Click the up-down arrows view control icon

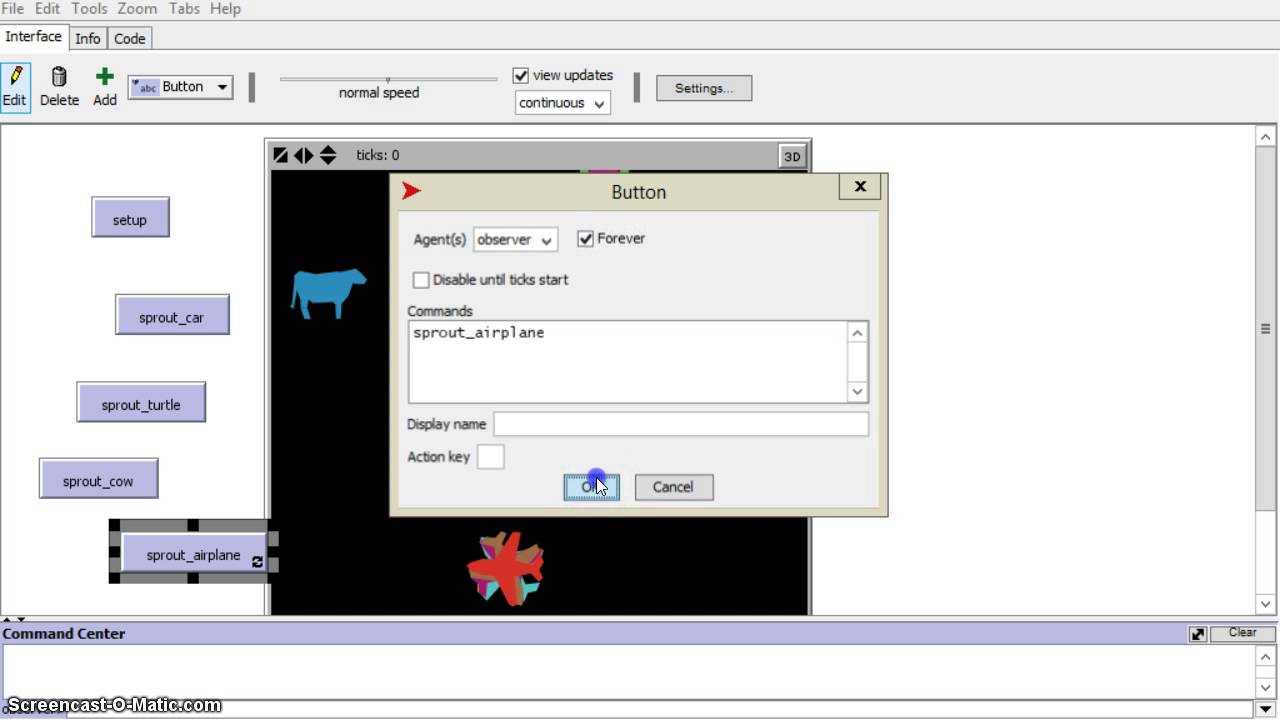[x=328, y=155]
